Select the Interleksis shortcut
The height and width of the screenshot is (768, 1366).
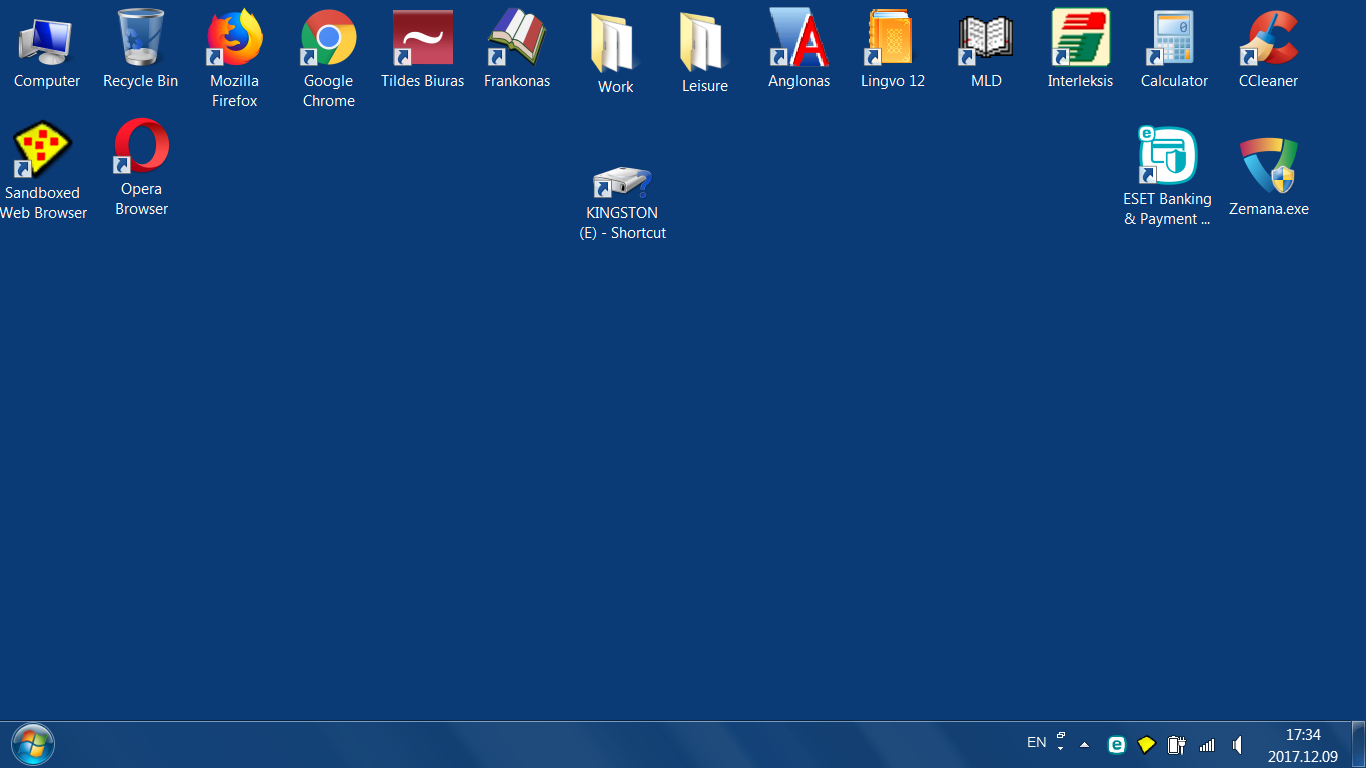point(1080,50)
